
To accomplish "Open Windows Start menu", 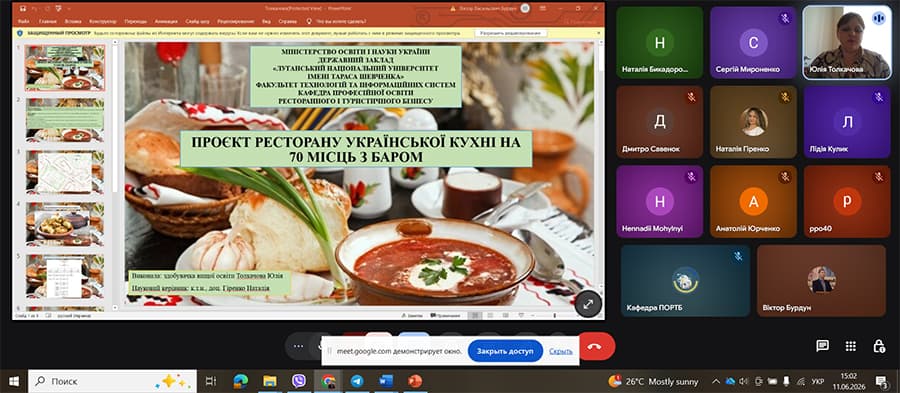I will pyautogui.click(x=13, y=381).
